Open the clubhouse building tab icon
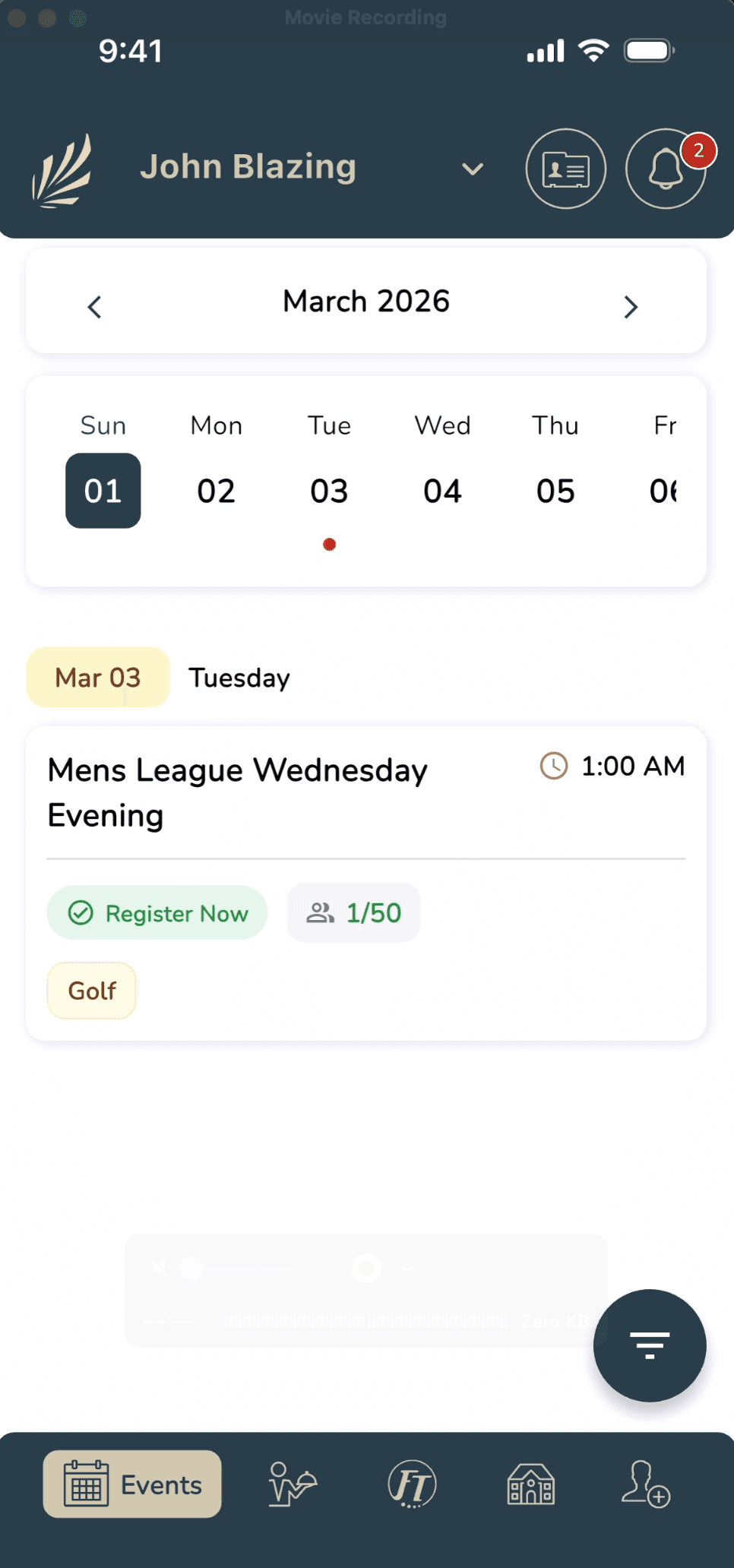Viewport: 734px width, 1568px height. click(530, 1484)
